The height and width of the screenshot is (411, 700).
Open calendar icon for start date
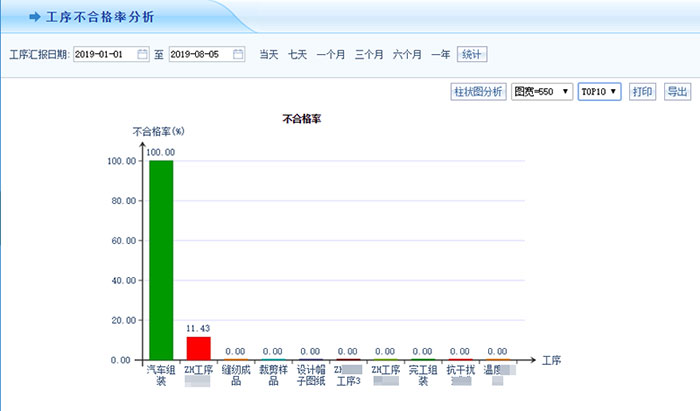point(142,54)
